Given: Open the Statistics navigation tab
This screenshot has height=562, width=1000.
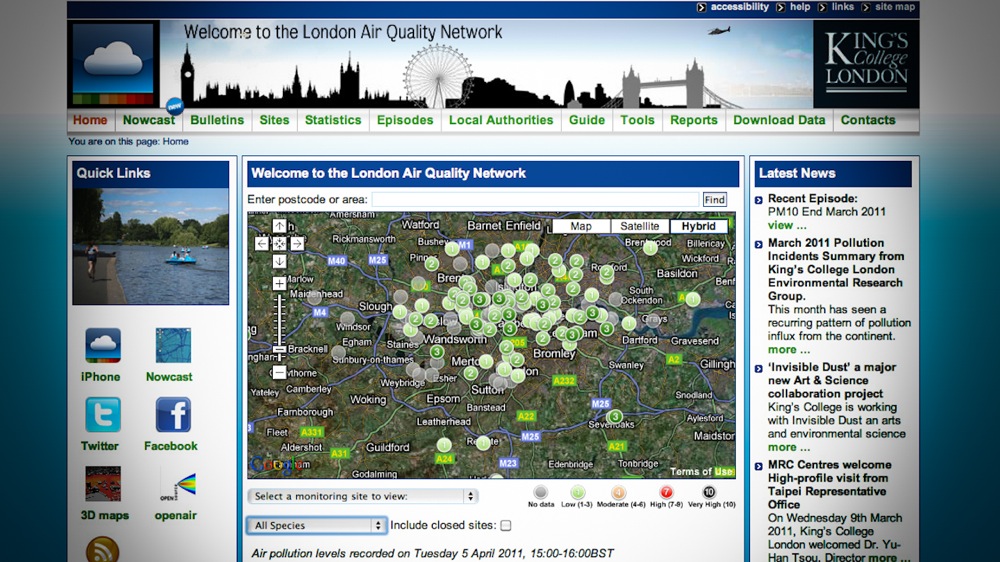Looking at the screenshot, I should 333,120.
